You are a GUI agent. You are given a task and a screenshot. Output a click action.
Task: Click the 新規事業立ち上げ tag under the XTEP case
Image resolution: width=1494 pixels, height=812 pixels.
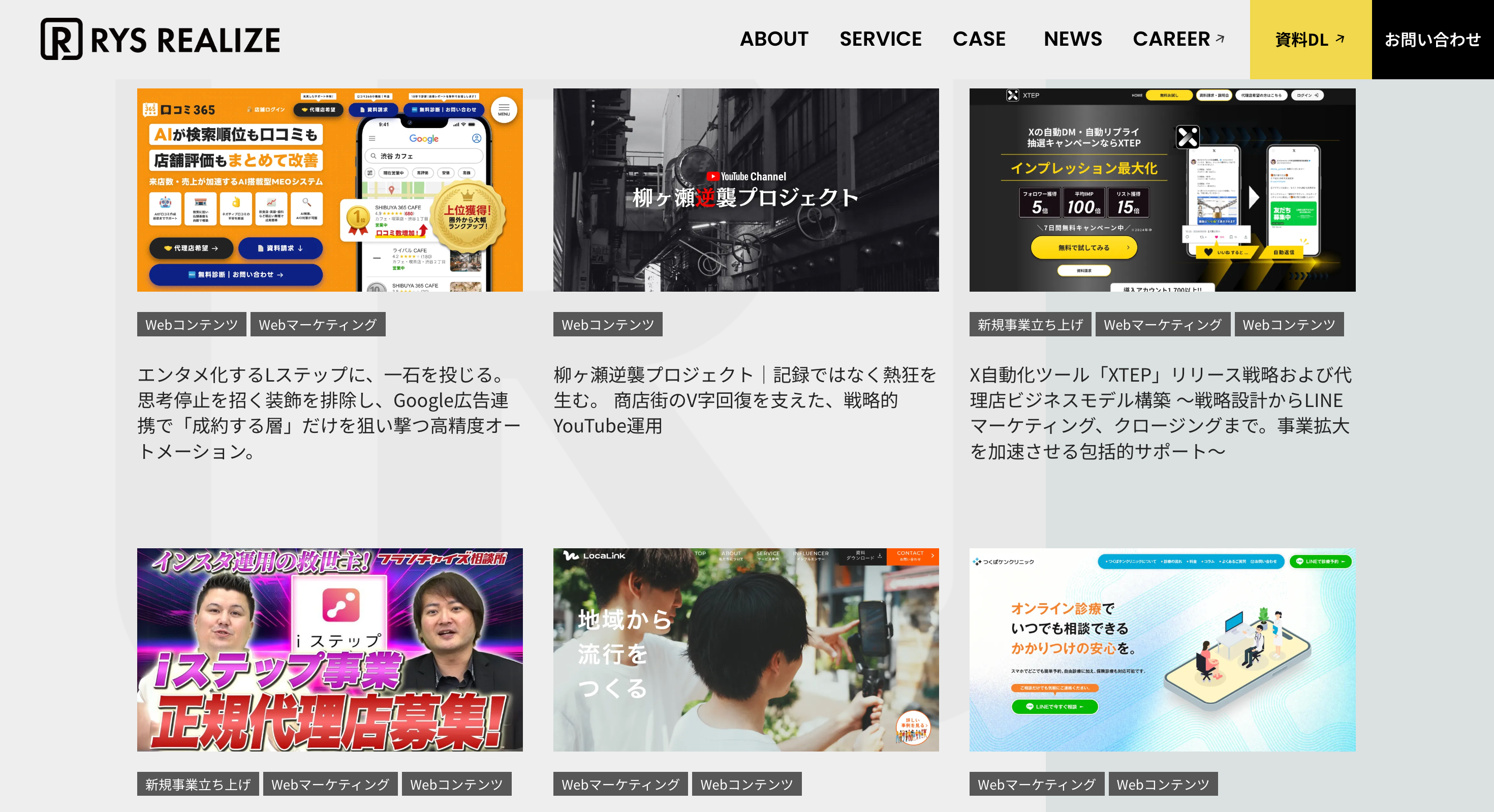[1030, 324]
